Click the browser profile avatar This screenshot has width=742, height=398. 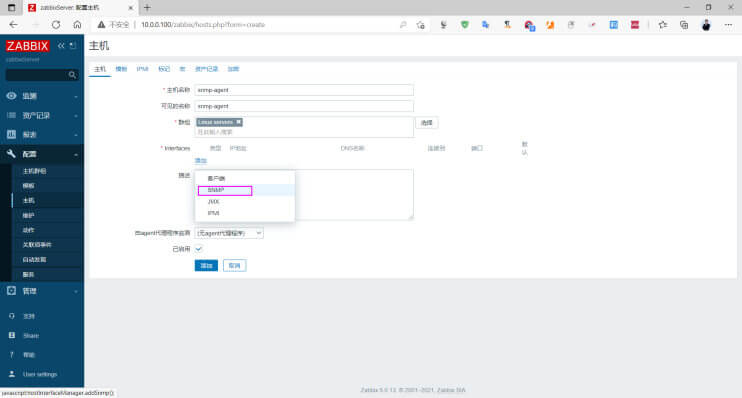[x=706, y=25]
